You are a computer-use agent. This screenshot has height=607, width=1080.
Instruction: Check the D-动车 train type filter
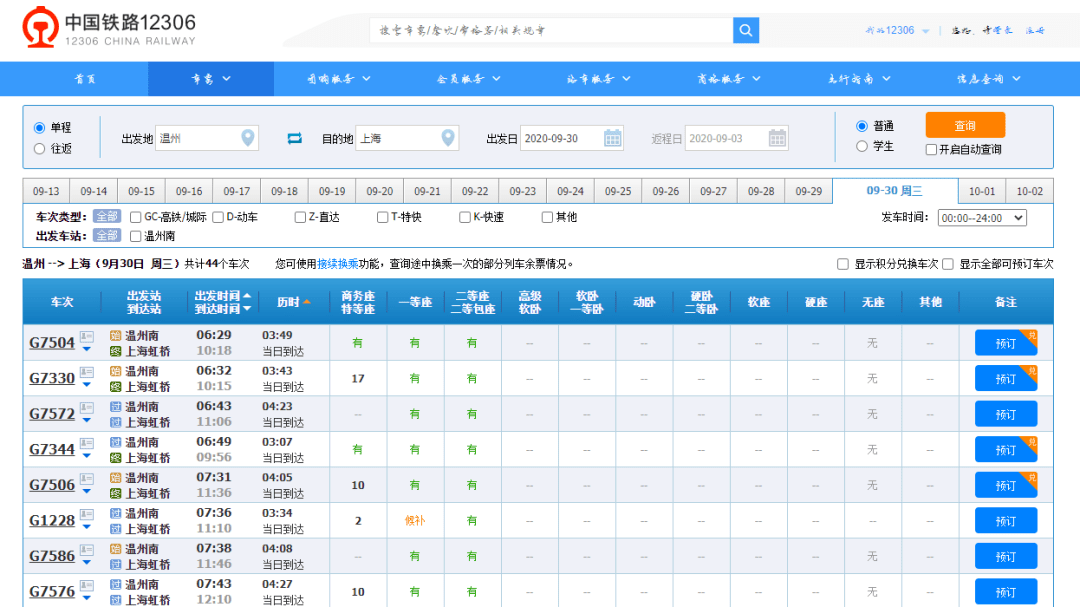[x=218, y=218]
